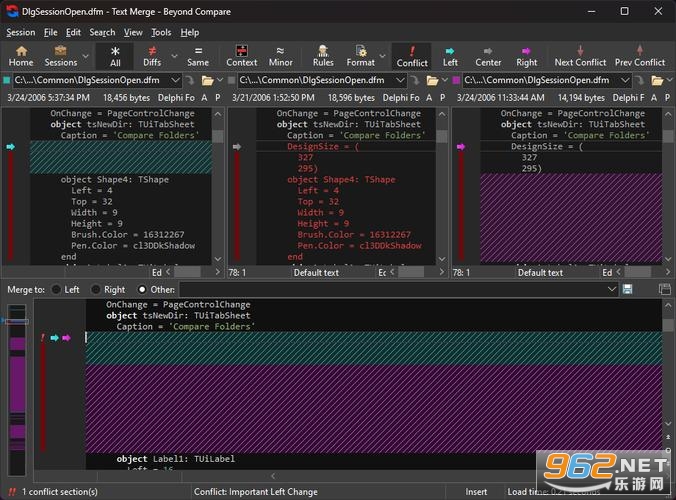Image resolution: width=676 pixels, height=500 pixels.
Task: Expand the center pane file path dropdown
Action: 400,80
